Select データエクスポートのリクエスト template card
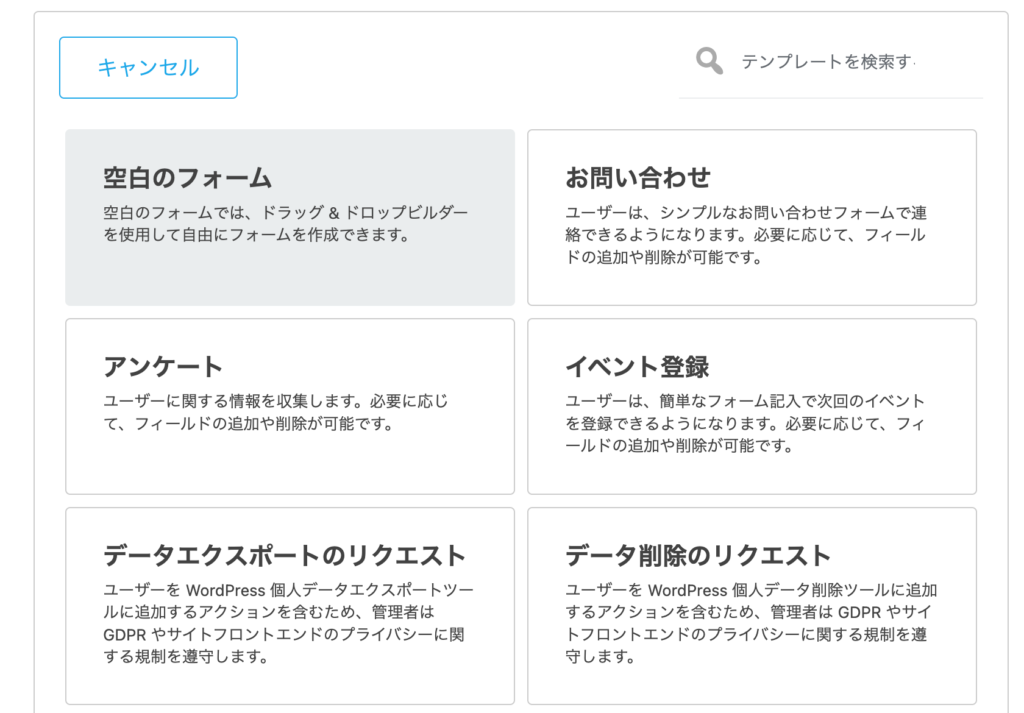The image size is (1024, 713). (290, 606)
